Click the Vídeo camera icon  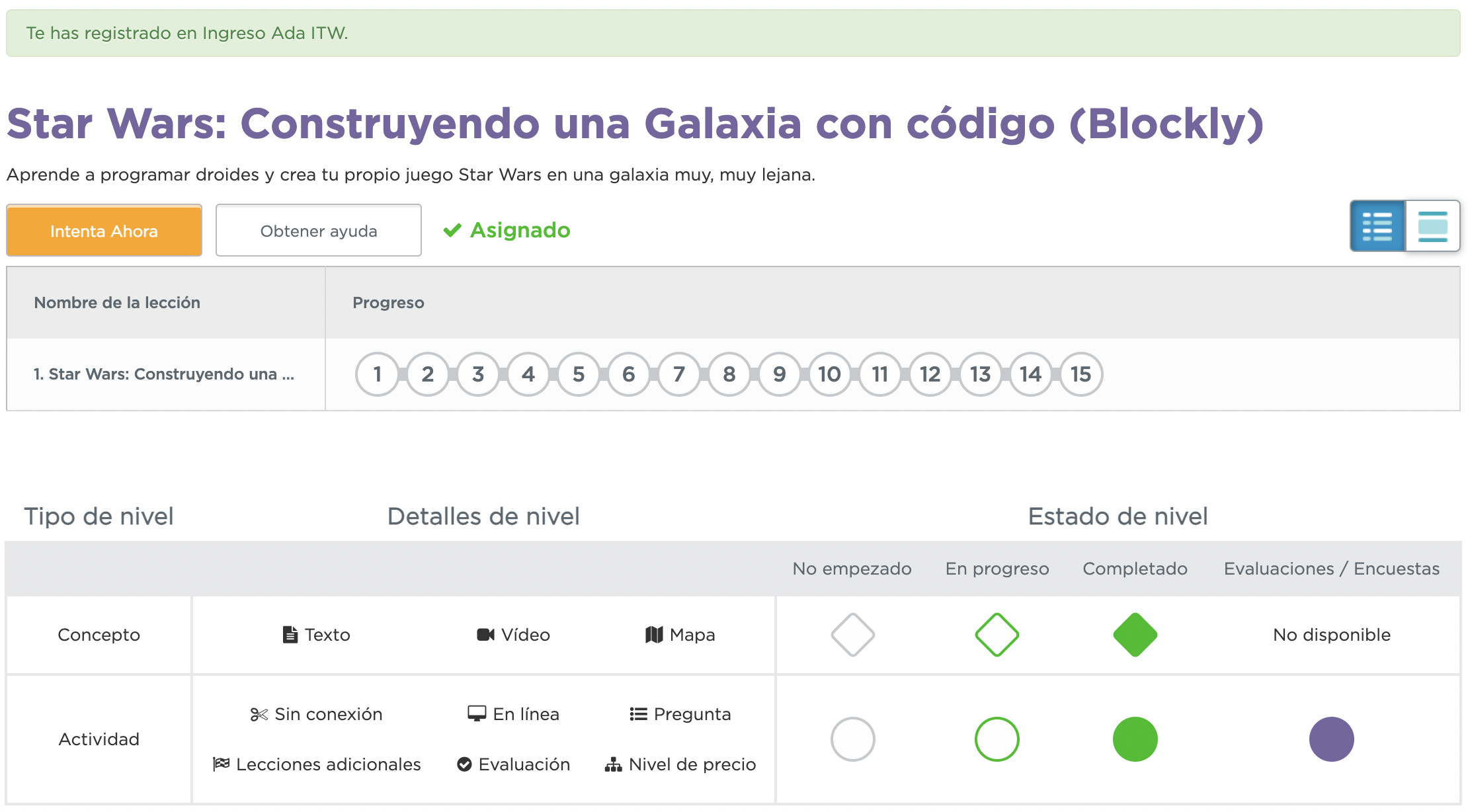(486, 635)
